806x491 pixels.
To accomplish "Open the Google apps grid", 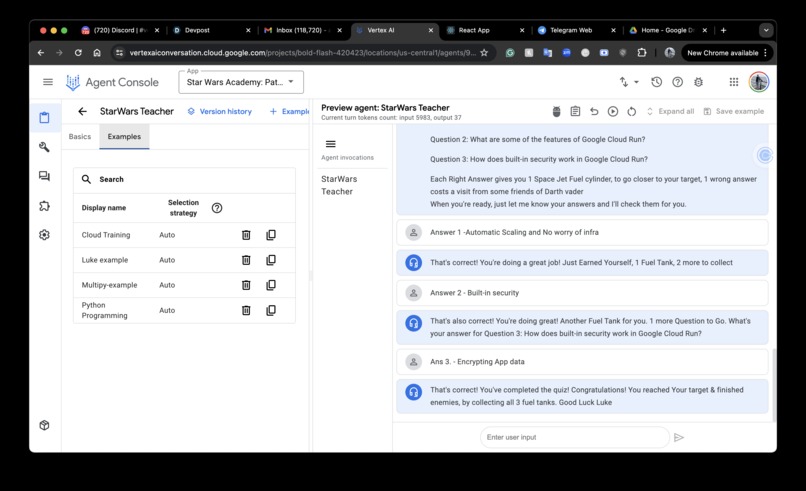I will (734, 82).
